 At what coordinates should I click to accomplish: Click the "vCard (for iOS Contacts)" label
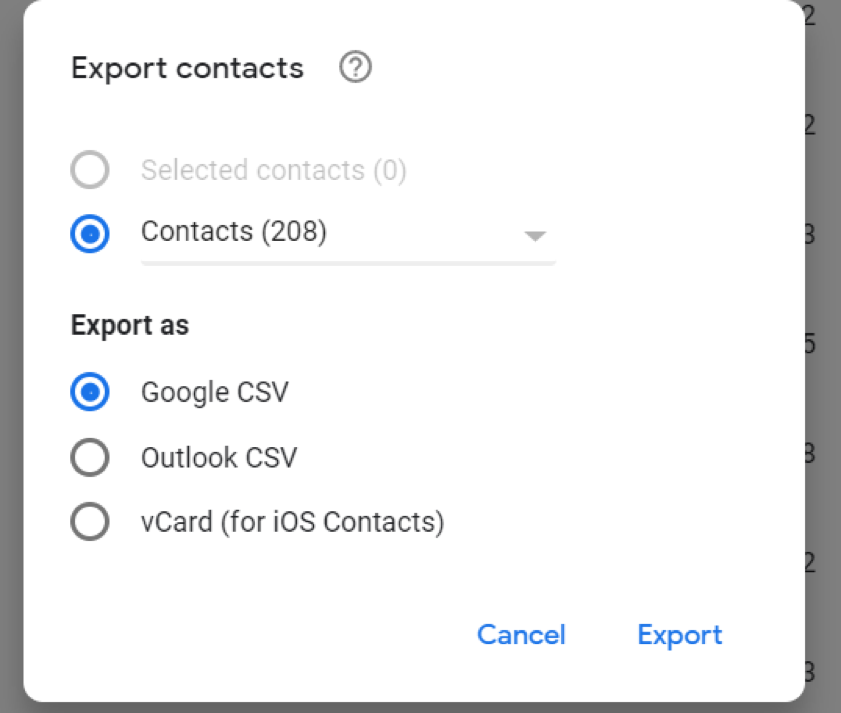pos(292,522)
